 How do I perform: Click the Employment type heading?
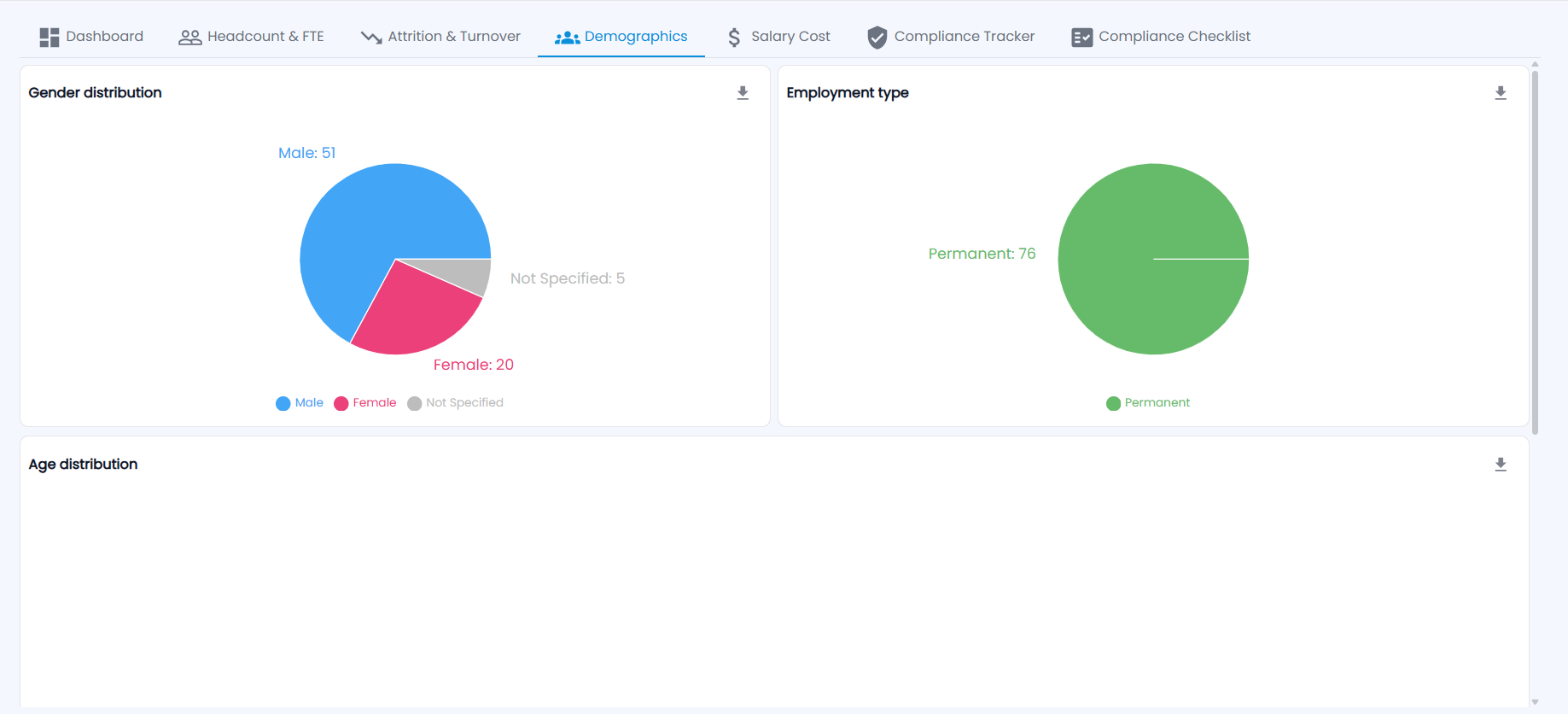[848, 92]
